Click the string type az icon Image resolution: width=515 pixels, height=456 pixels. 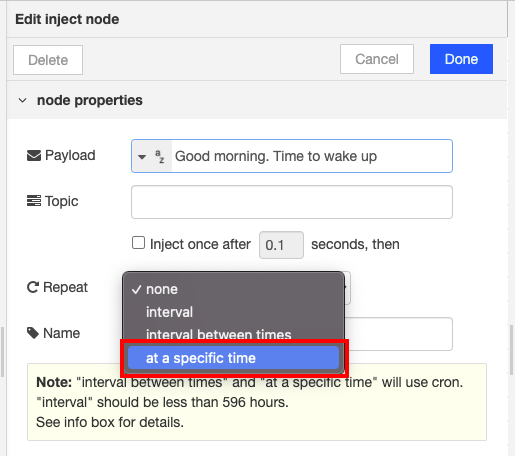(x=160, y=156)
